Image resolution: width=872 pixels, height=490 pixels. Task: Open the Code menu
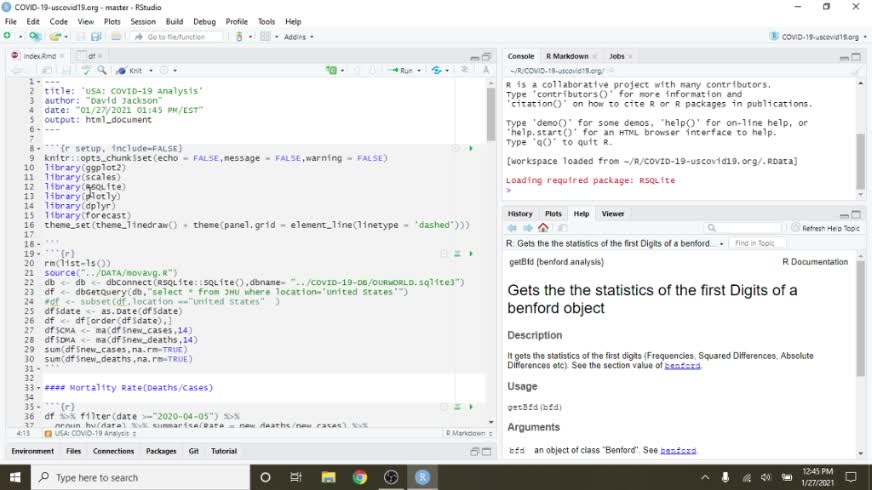[x=58, y=22]
